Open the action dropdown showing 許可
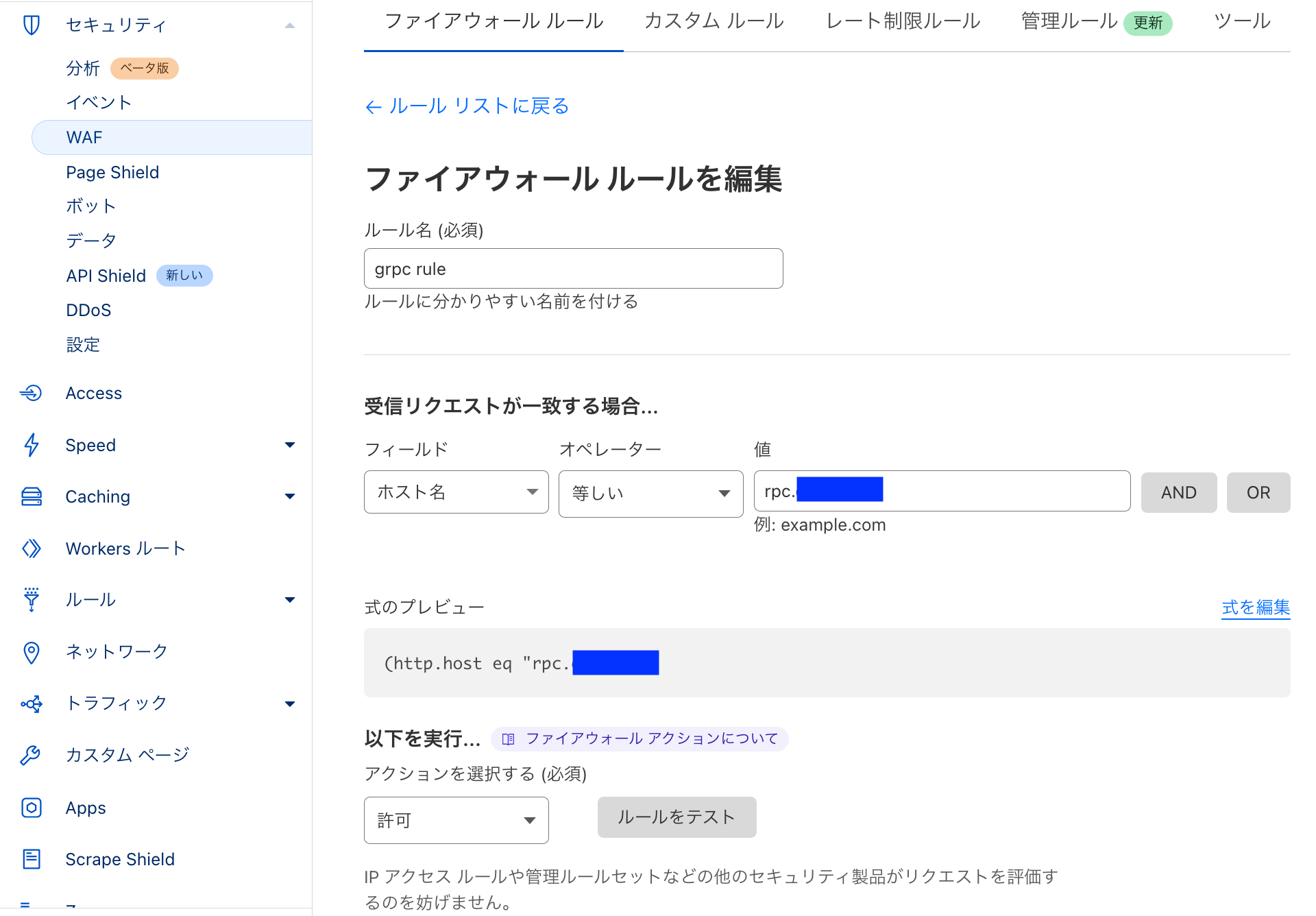1316x916 pixels. tap(455, 820)
